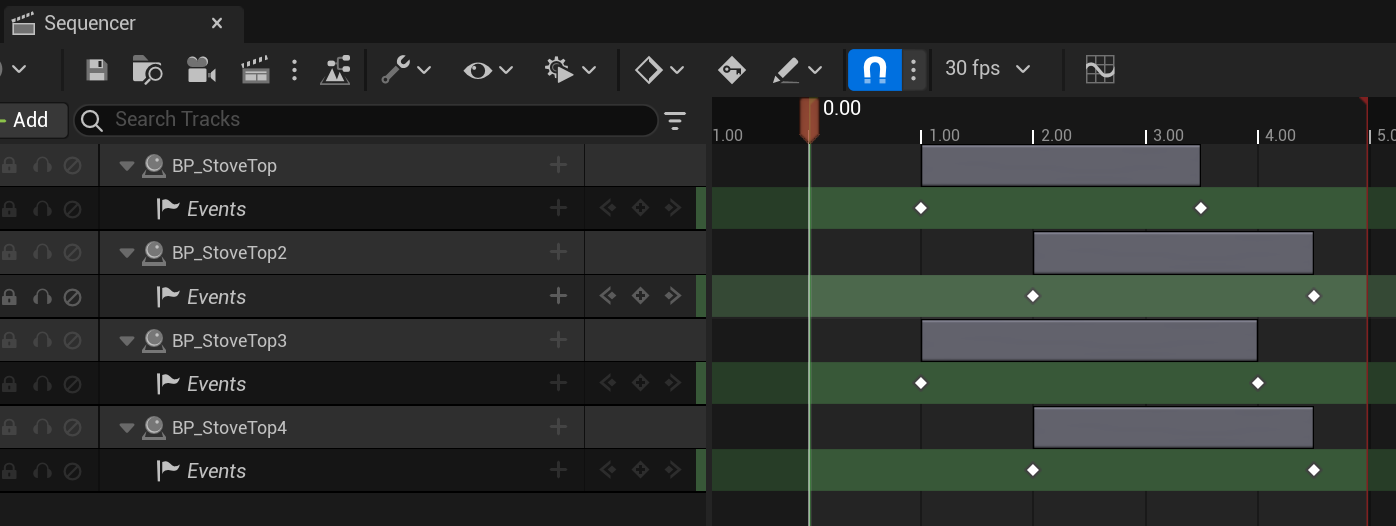The image size is (1396, 526).
Task: Open the track filter options icon
Action: click(x=676, y=121)
